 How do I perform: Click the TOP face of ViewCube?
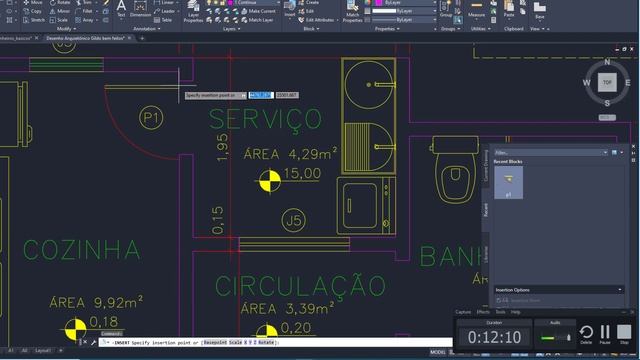[x=607, y=82]
